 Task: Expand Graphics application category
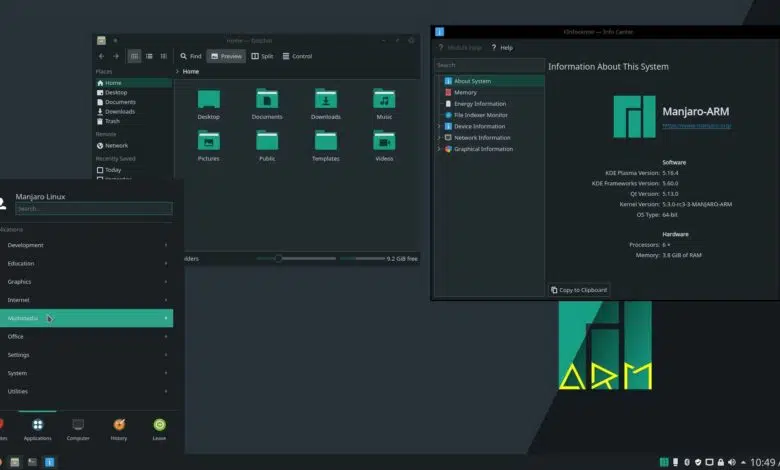87,282
